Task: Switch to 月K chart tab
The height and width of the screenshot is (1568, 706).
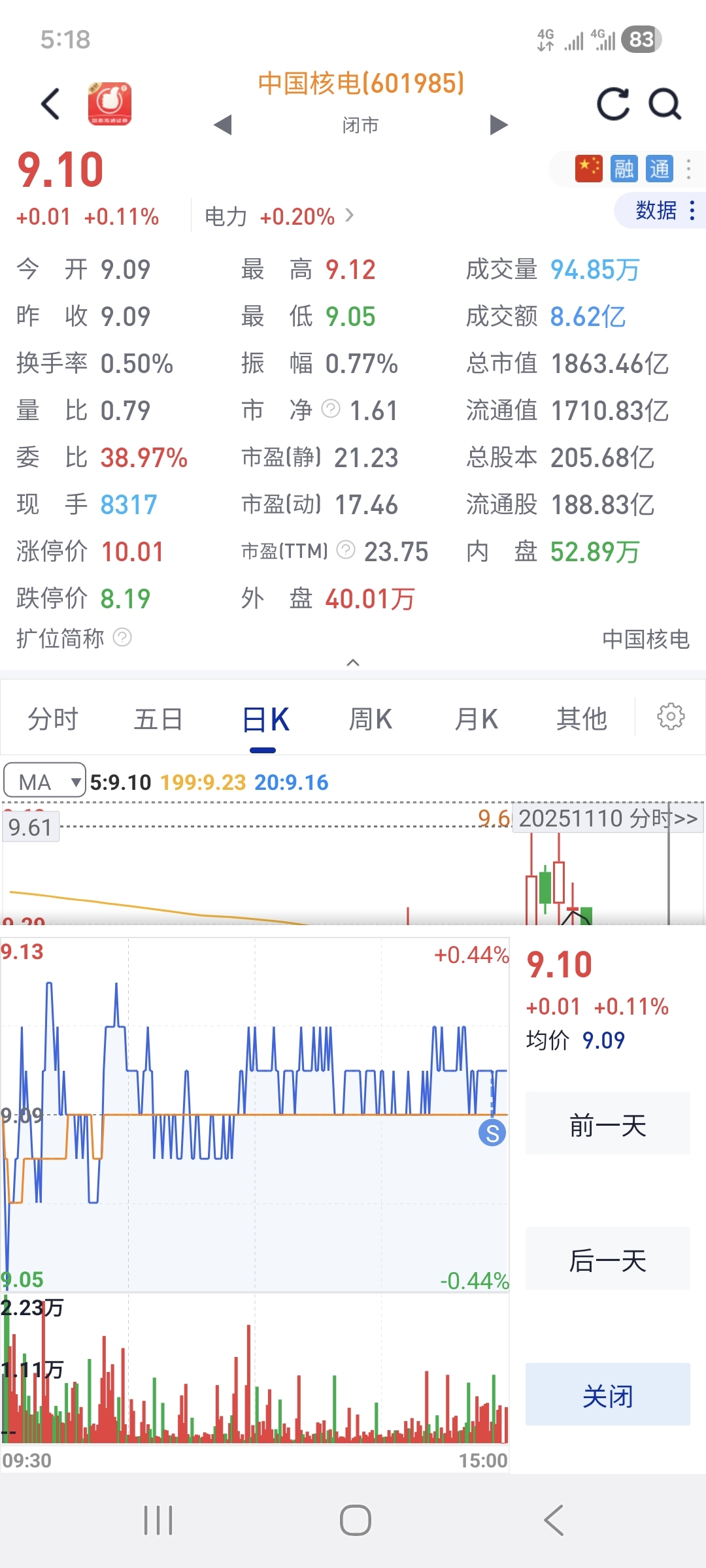Action: [x=477, y=719]
